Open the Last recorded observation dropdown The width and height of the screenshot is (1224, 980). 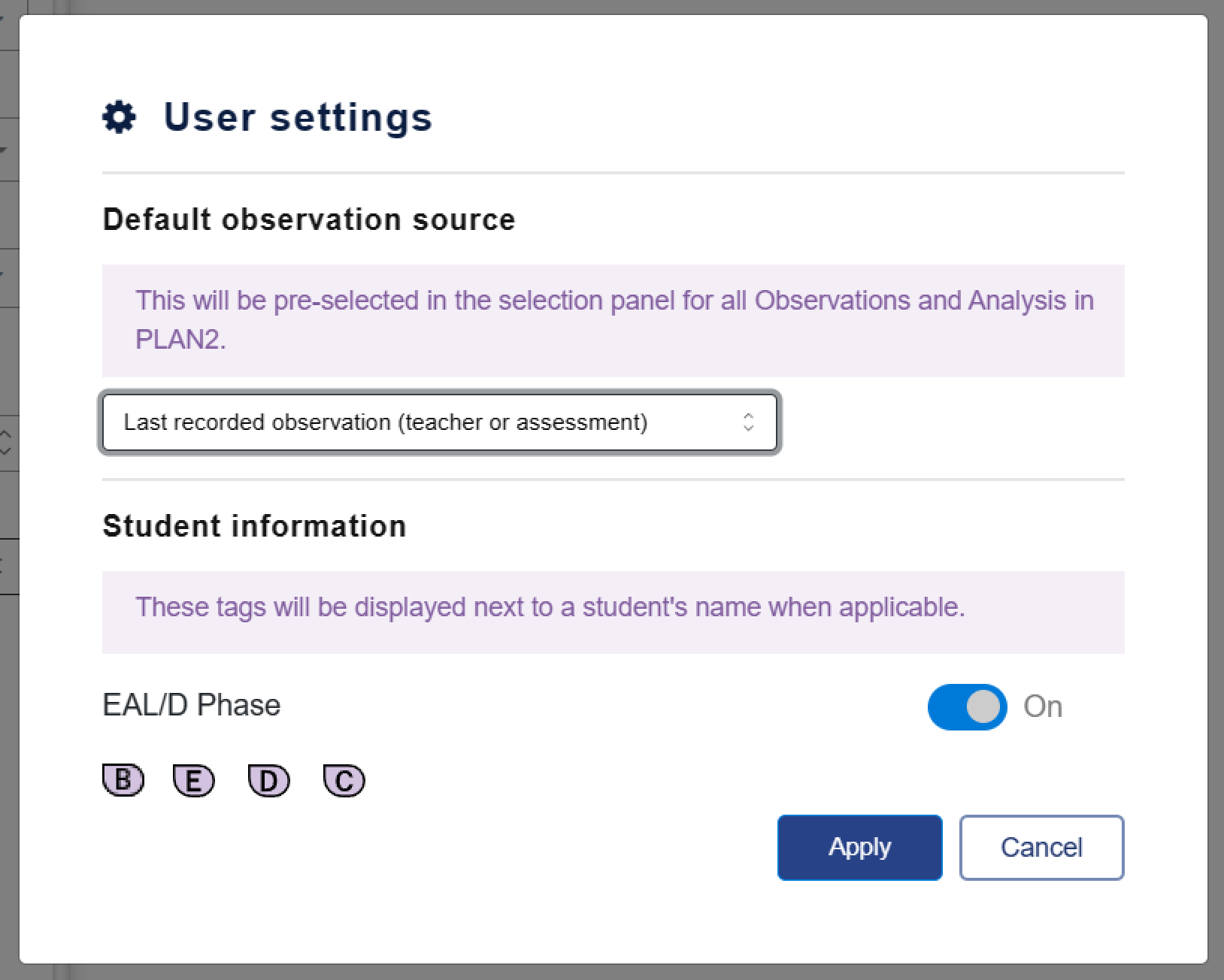tap(440, 422)
